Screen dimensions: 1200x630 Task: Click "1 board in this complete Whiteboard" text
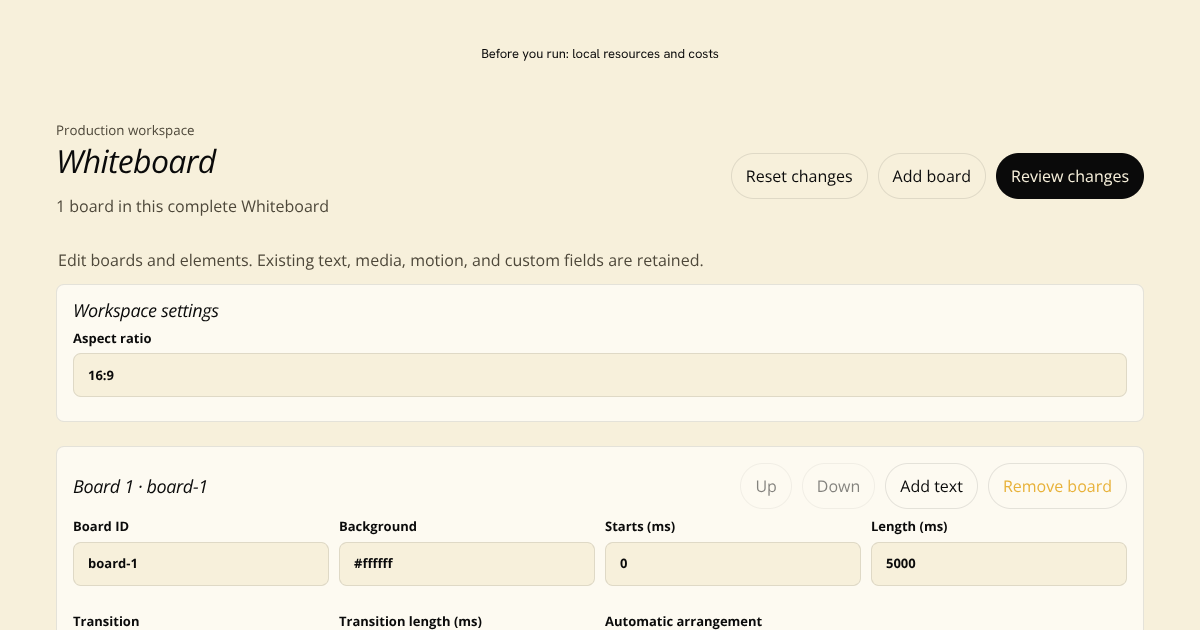coord(192,206)
